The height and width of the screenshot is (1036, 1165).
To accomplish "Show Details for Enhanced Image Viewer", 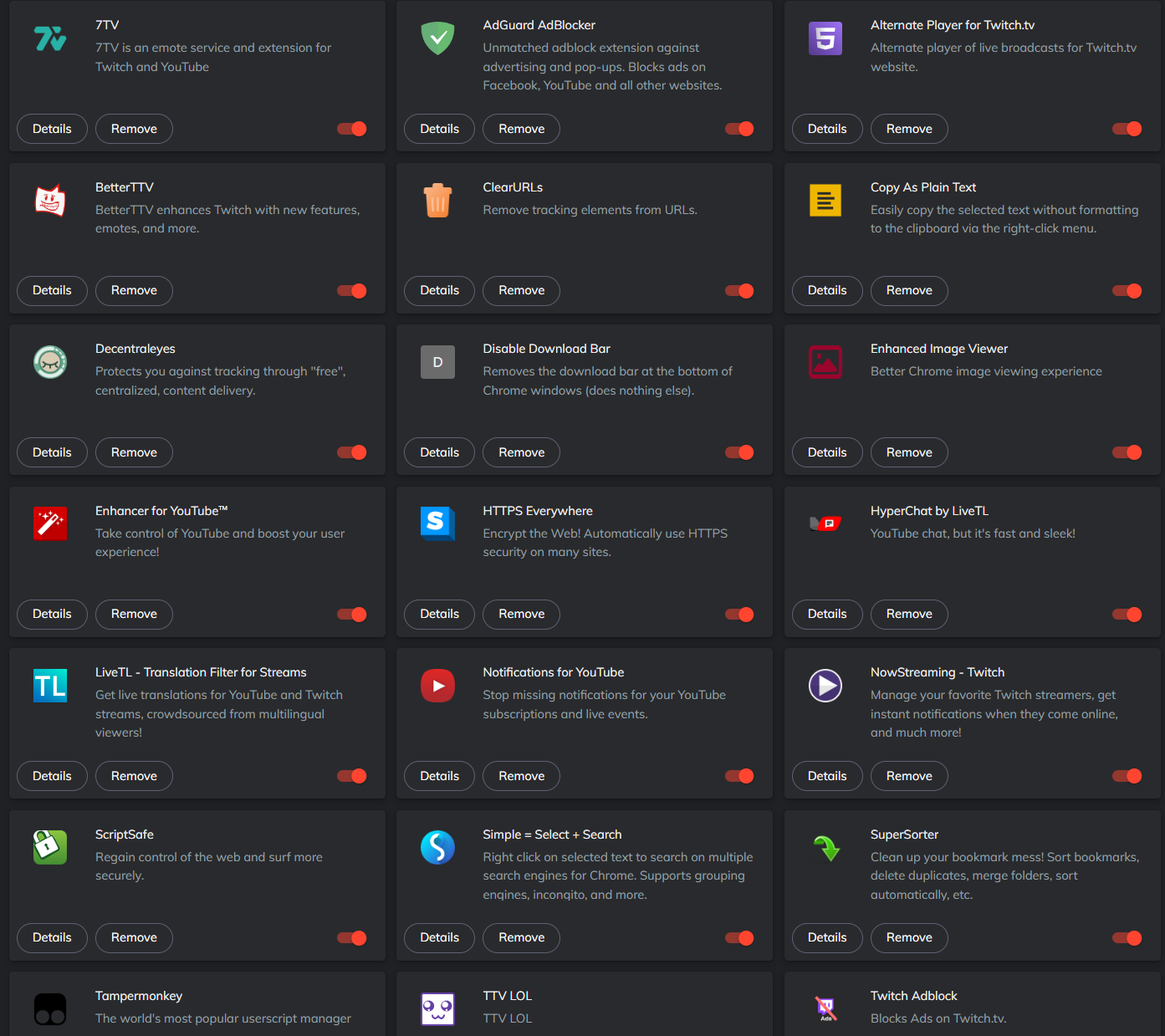I will (x=827, y=452).
